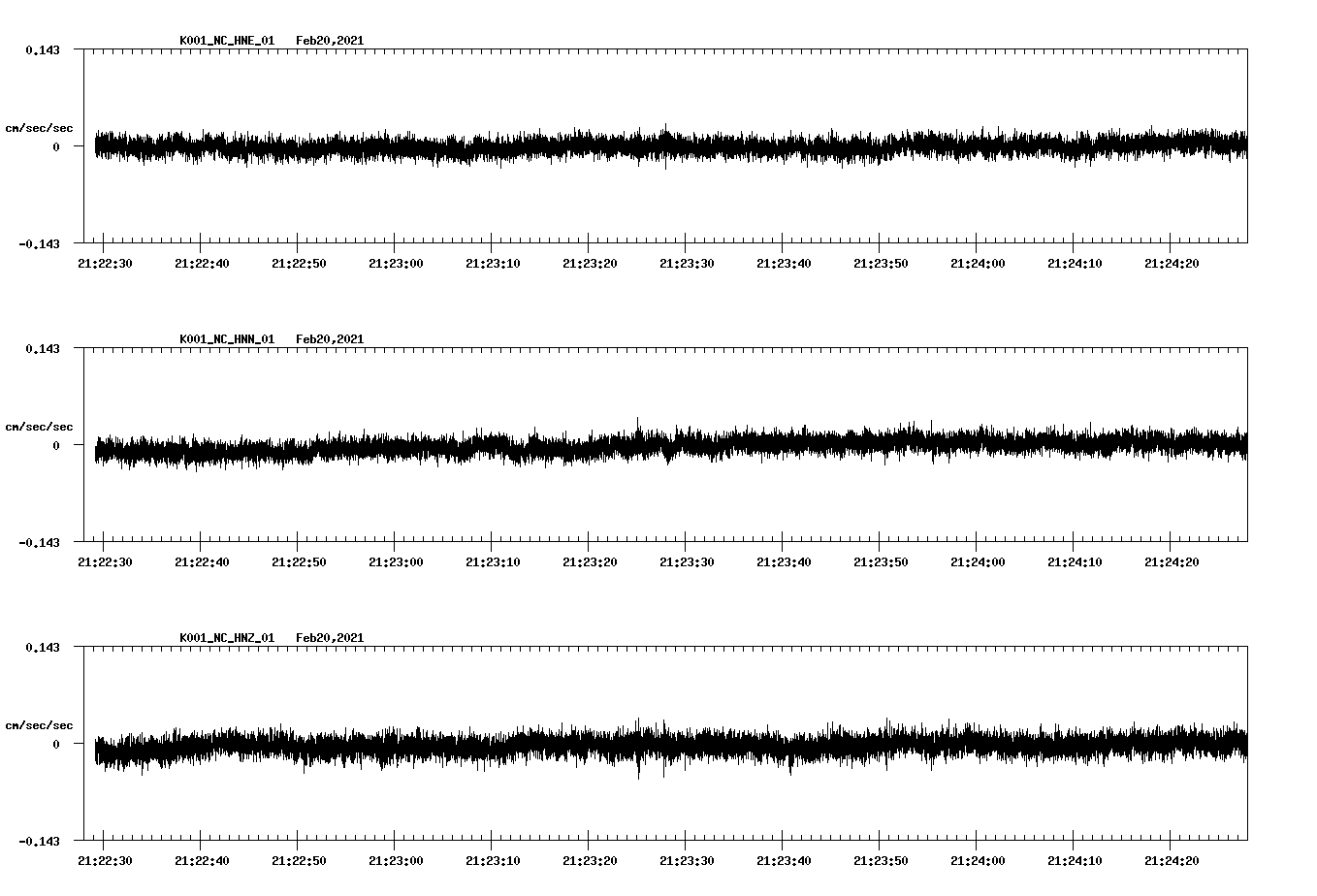This screenshot has height=896, width=1317.
Task: Click the 21:23:50 tick on bottom time axis
Action: (x=882, y=858)
